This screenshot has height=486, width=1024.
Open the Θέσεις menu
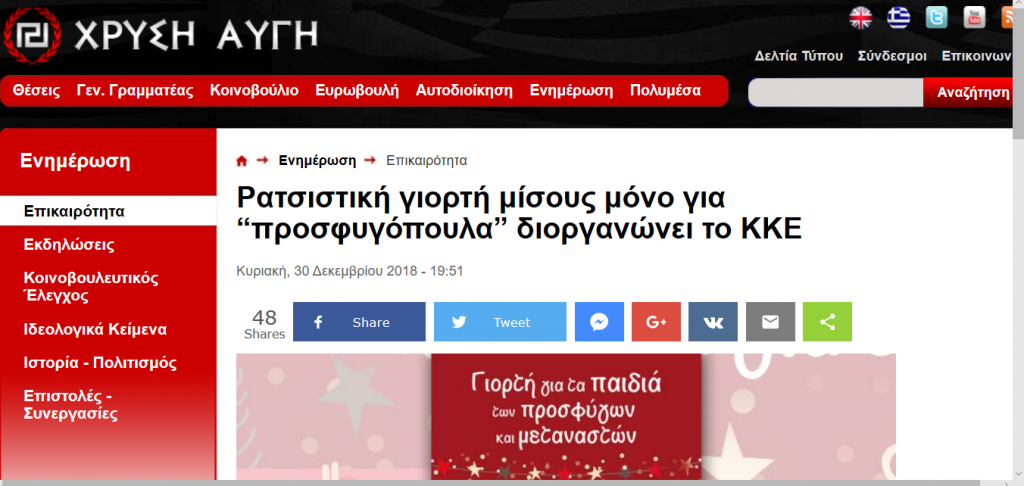coord(37,91)
